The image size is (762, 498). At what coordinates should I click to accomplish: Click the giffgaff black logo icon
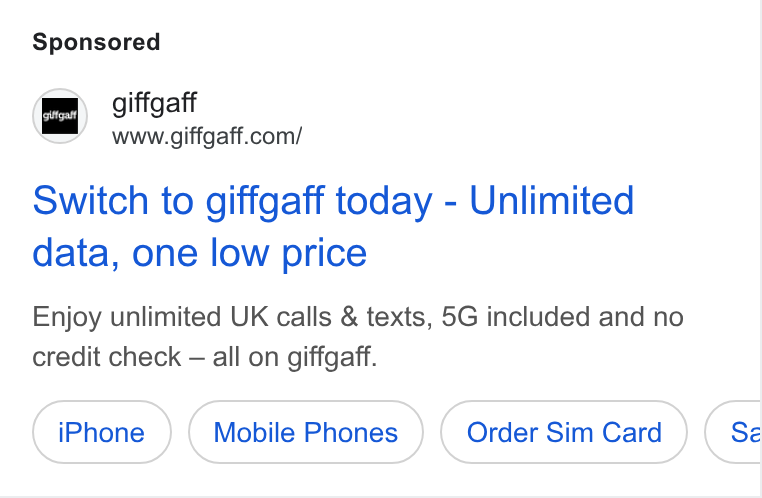point(60,116)
